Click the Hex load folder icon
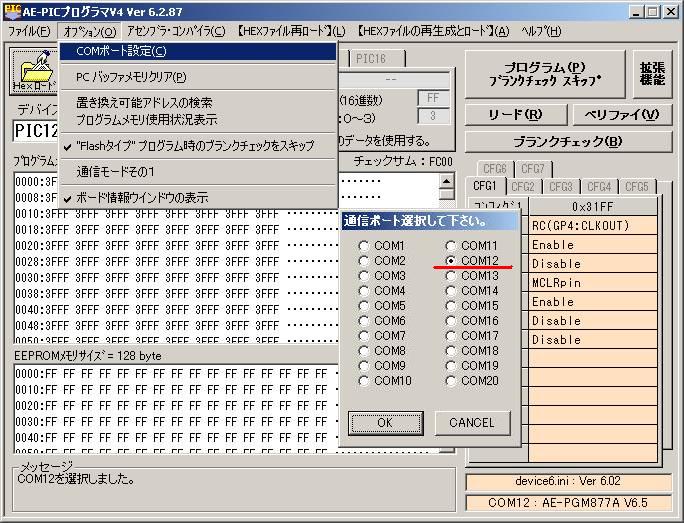684x523 pixels. (34, 71)
